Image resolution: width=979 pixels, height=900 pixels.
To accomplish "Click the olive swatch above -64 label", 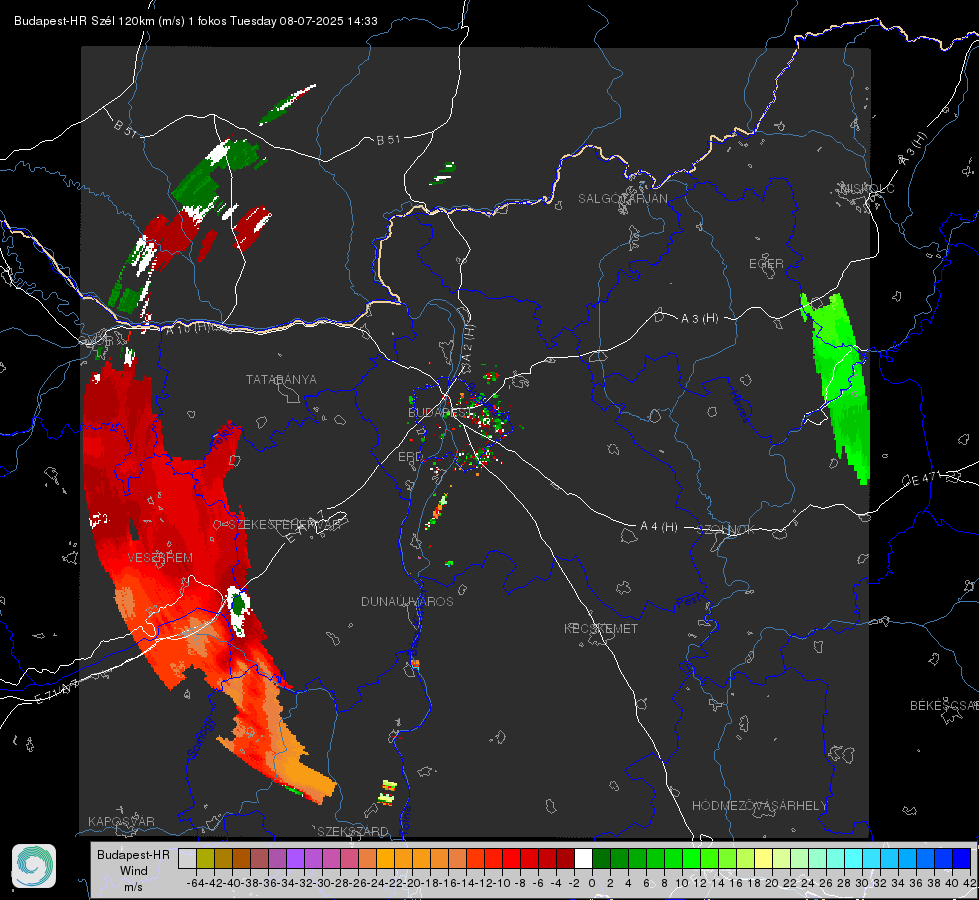I will [205, 858].
